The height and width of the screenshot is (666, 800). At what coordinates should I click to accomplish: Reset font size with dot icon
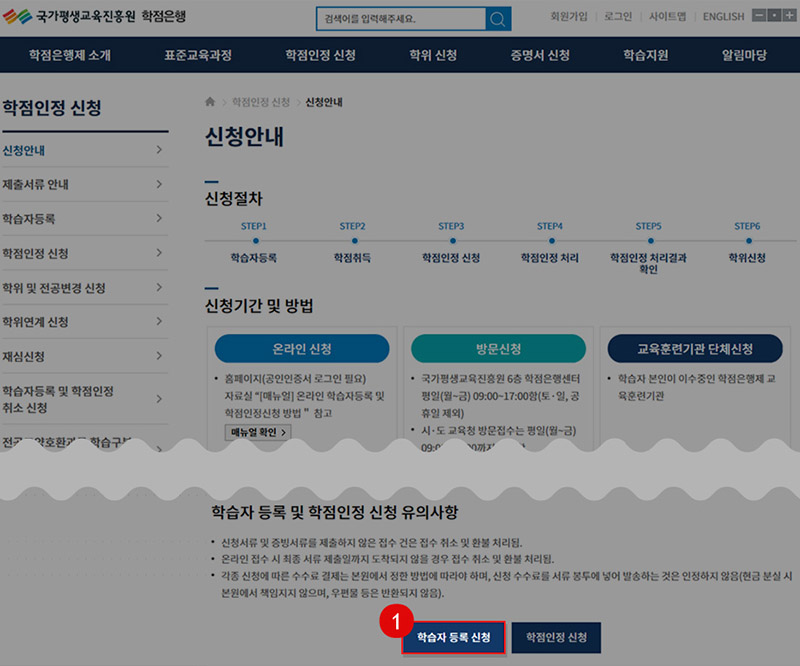[x=774, y=16]
